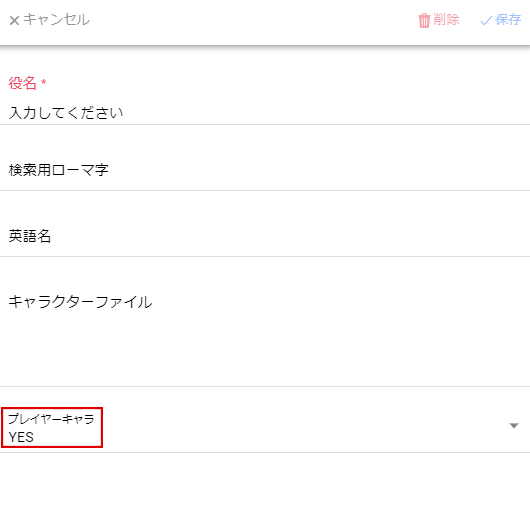This screenshot has width=530, height=529.
Task: Open the プレイヤーキャラ select by its label
Action: (x=51, y=419)
